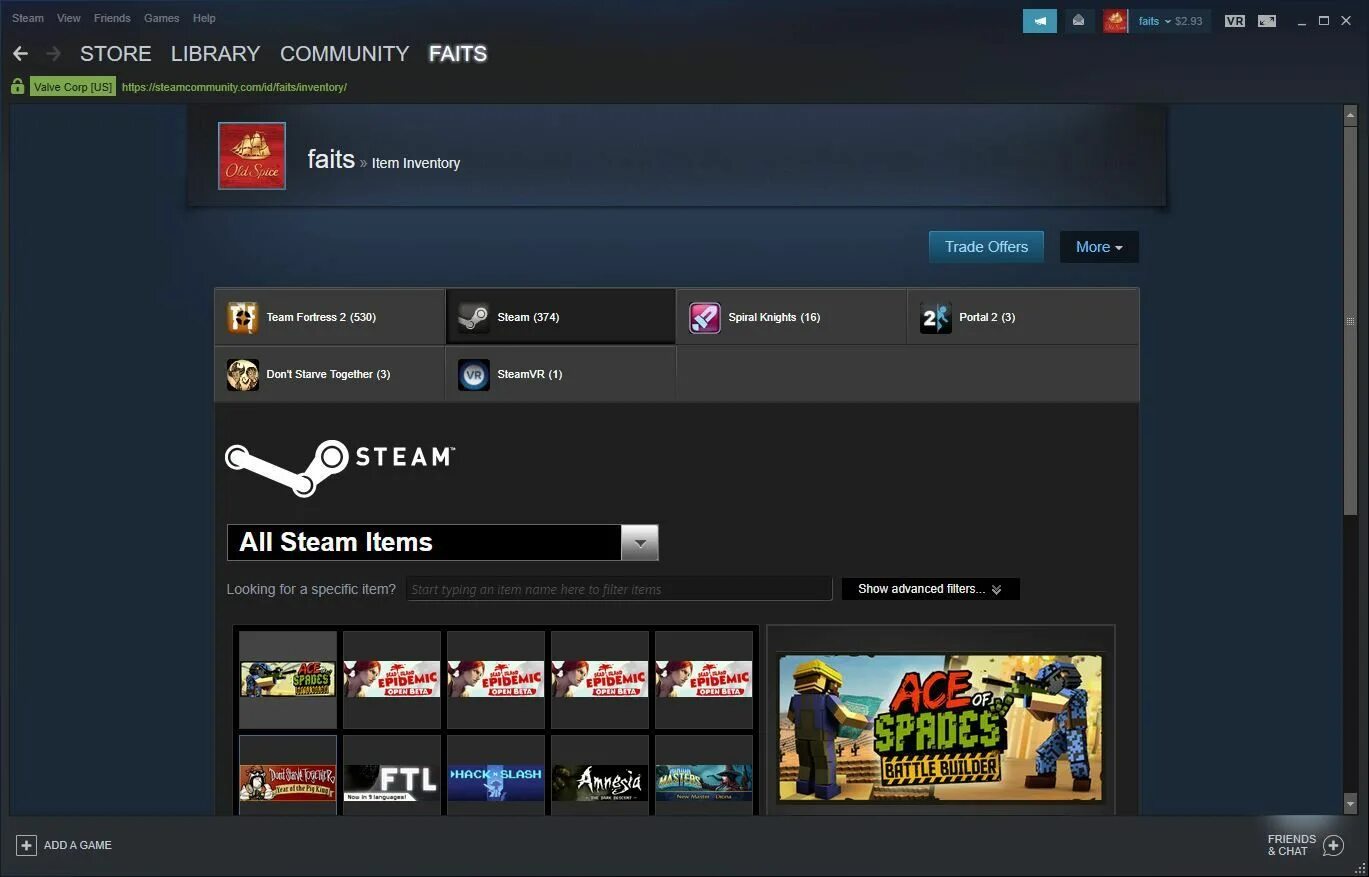
Task: Go to the STORE section
Action: 116,54
